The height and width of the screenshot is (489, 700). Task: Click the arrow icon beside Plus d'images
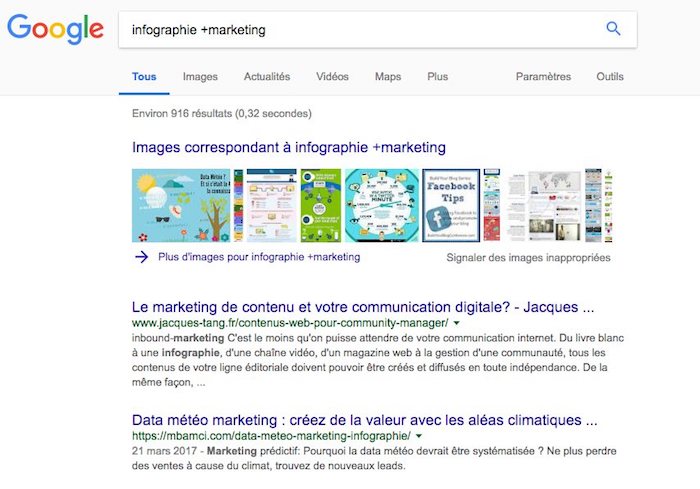[x=142, y=257]
